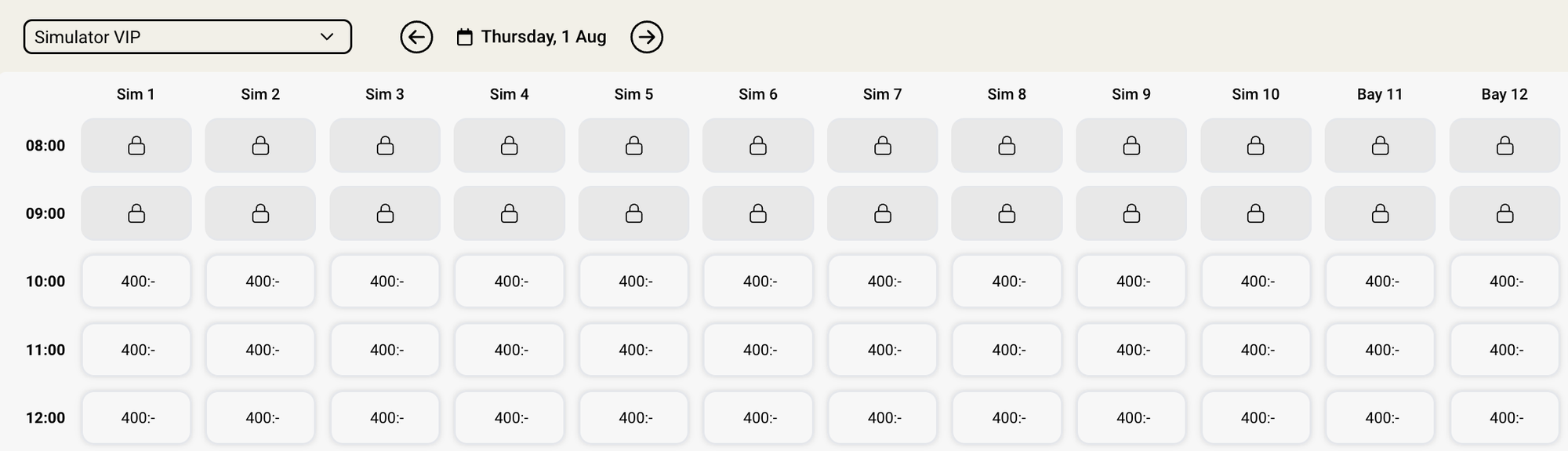Image resolution: width=1568 pixels, height=451 pixels.
Task: Open calendar icon next to Thursday date
Action: (x=465, y=37)
